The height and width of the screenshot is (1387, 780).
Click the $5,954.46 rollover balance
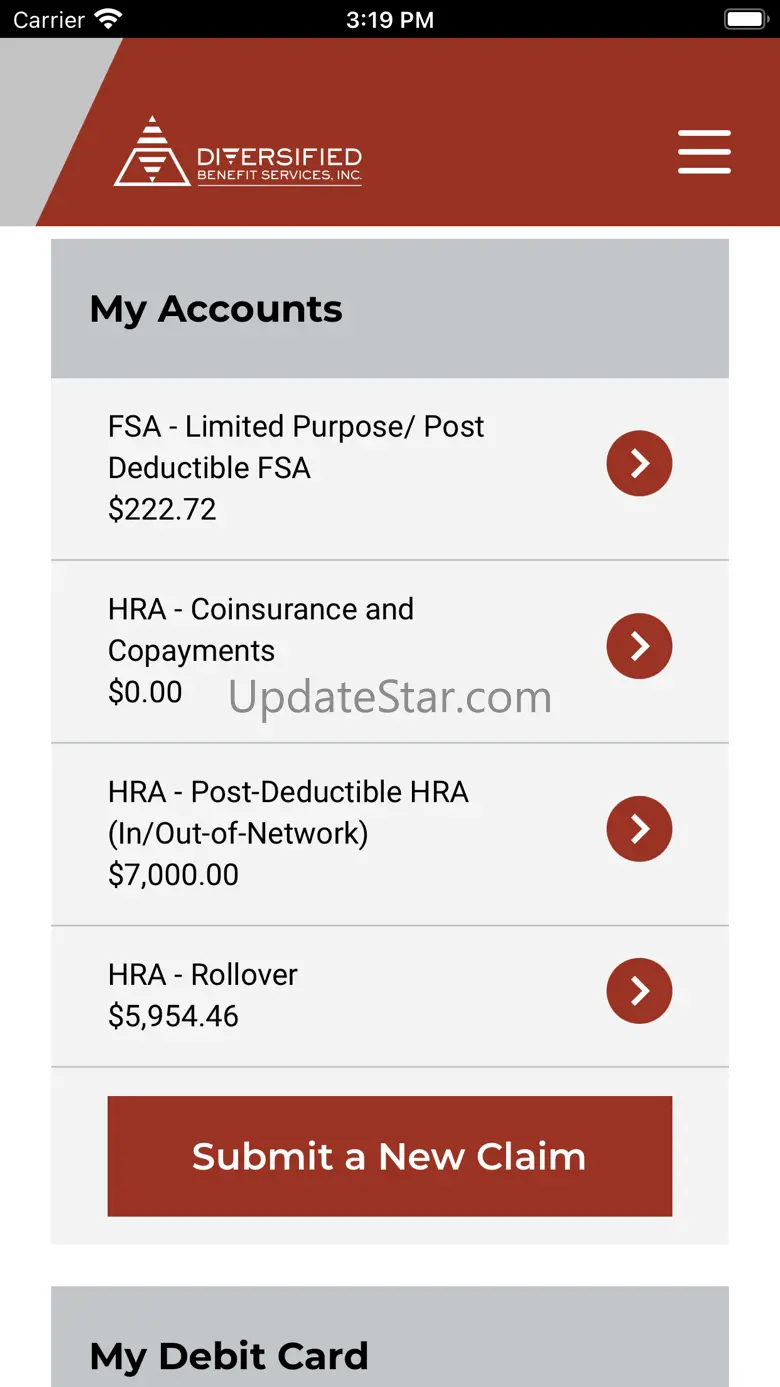[x=173, y=1016]
